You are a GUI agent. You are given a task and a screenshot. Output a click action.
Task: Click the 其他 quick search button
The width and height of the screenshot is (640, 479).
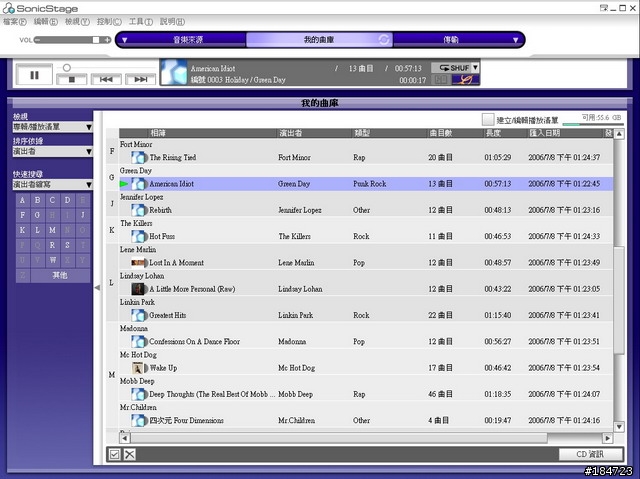coord(60,275)
